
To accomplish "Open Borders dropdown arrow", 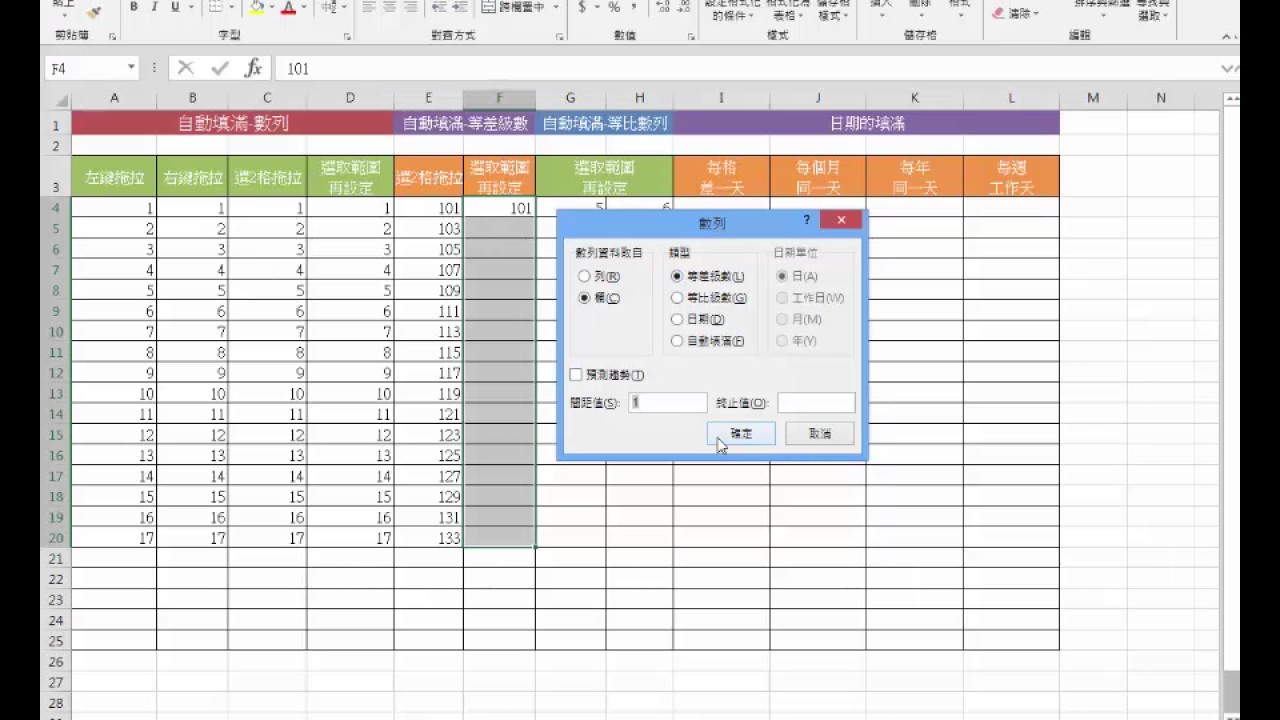I will click(x=230, y=7).
